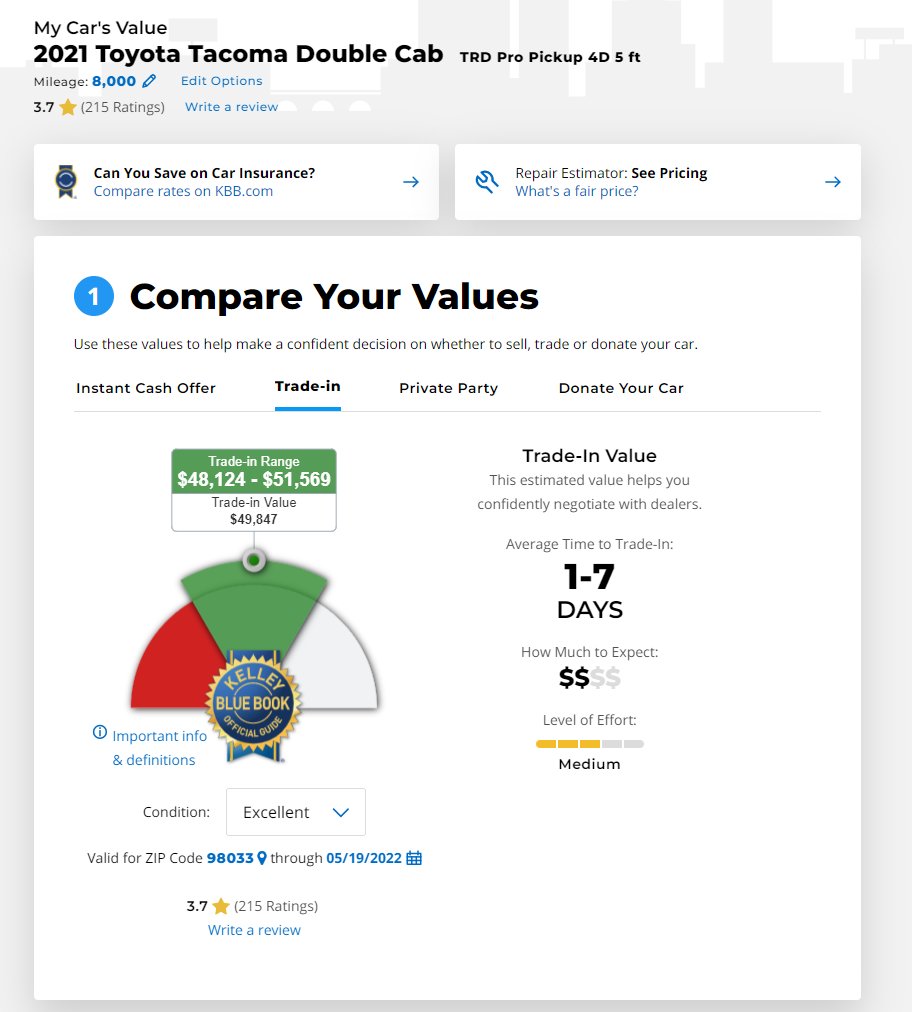This screenshot has width=912, height=1012.
Task: Click the Kelley Blue Book Official Guide badge
Action: [254, 705]
